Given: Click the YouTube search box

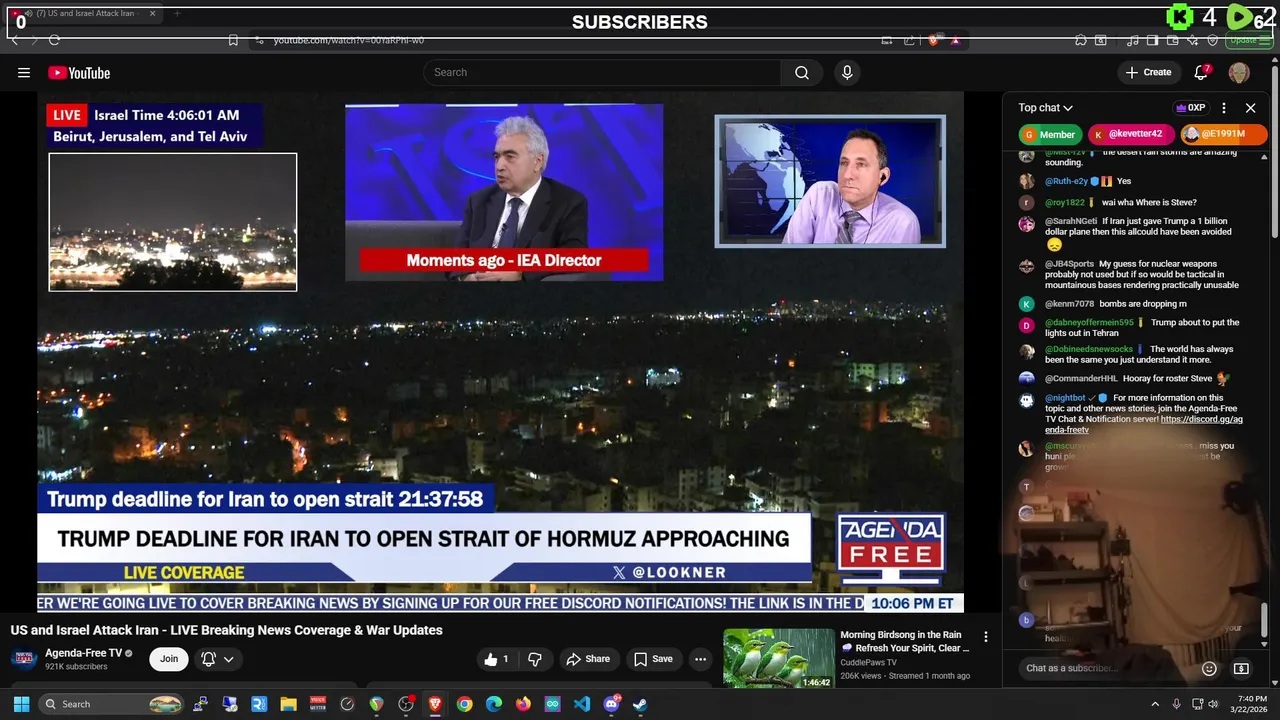Looking at the screenshot, I should tap(602, 72).
